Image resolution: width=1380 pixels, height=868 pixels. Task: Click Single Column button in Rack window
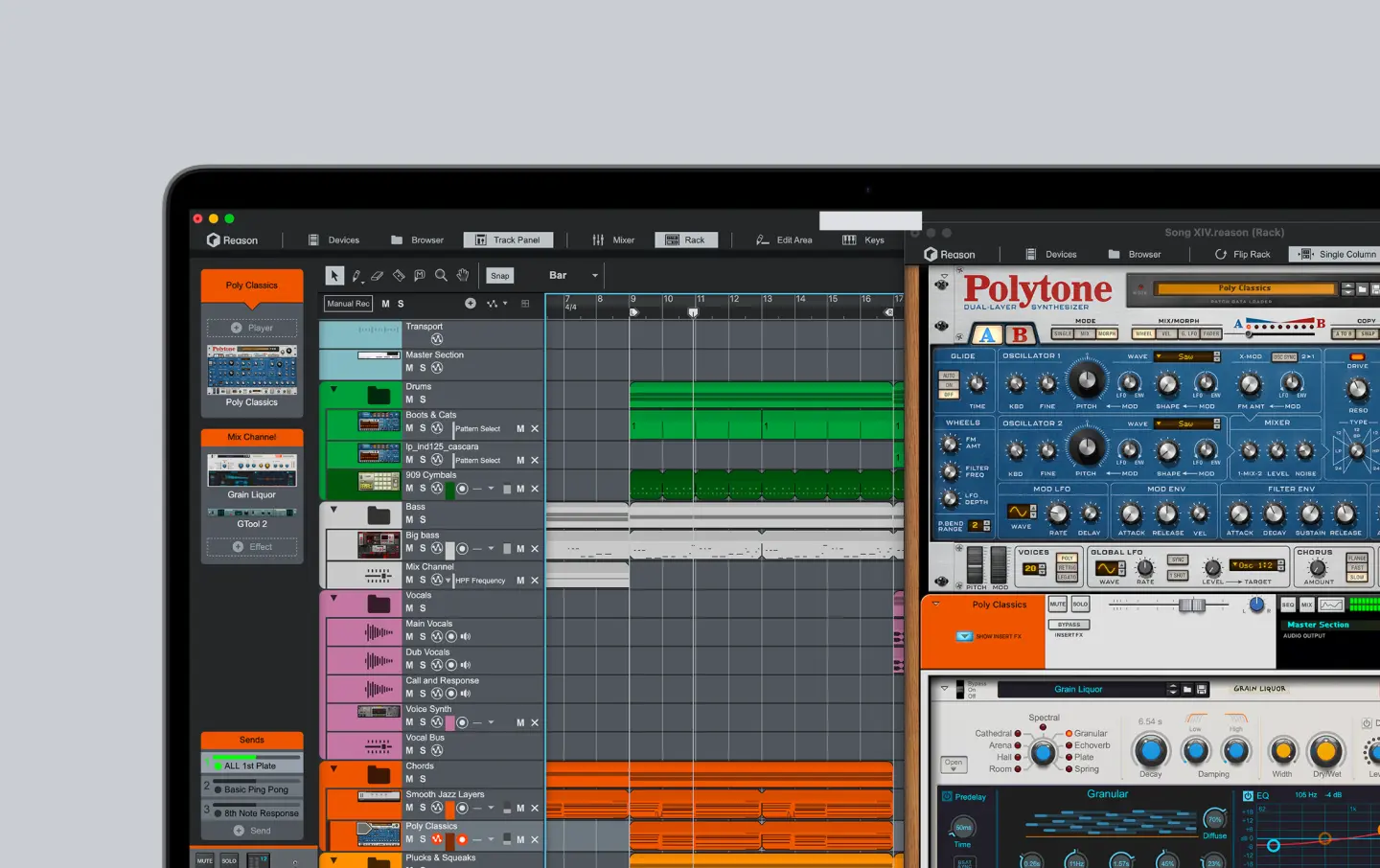tap(1338, 255)
